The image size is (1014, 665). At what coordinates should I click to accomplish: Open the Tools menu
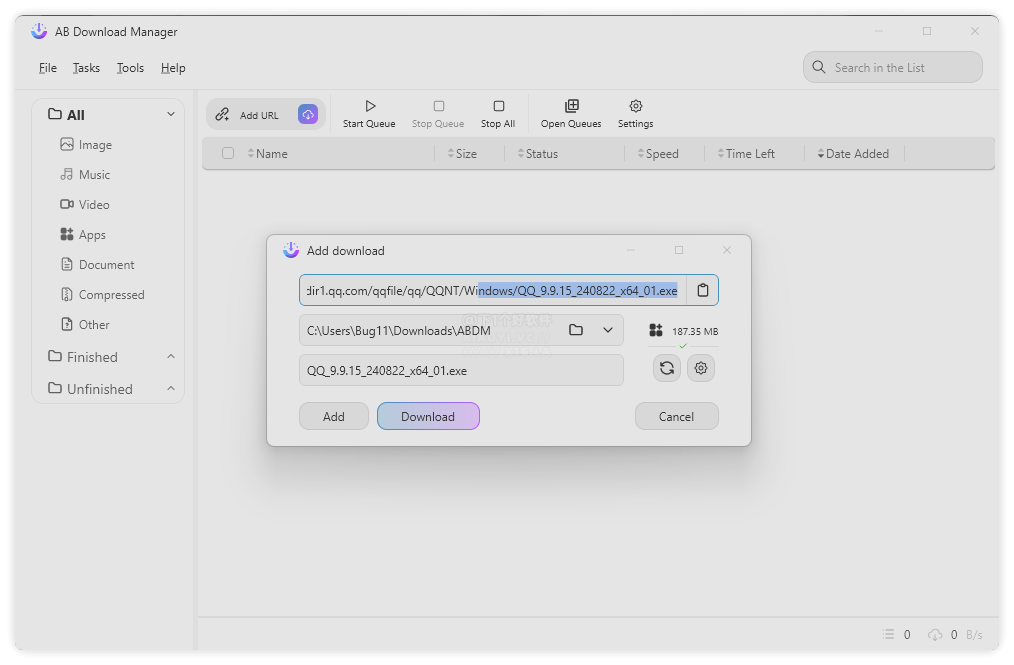[x=129, y=68]
